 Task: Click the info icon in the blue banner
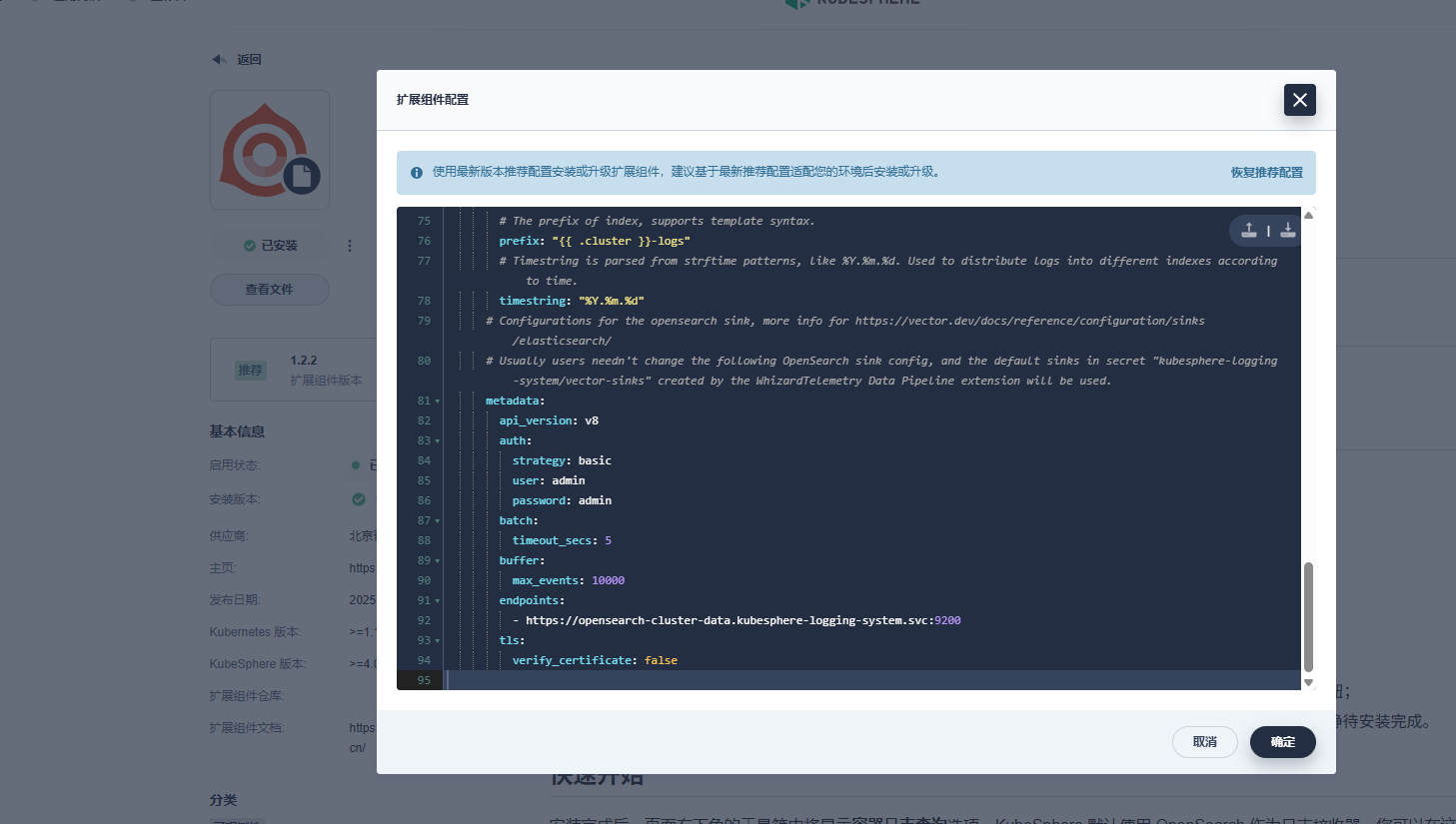(x=417, y=173)
